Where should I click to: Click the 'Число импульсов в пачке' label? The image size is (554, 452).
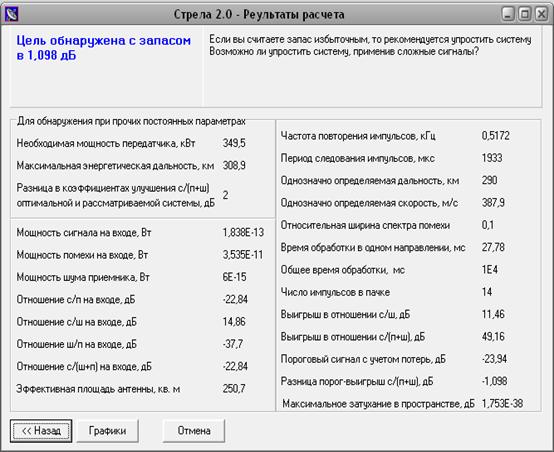tap(335, 292)
